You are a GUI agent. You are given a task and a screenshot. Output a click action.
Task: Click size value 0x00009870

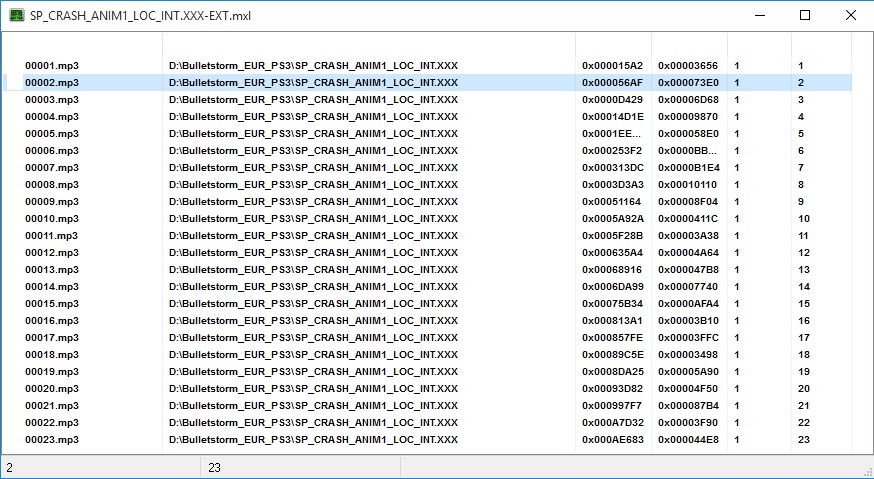(x=688, y=117)
